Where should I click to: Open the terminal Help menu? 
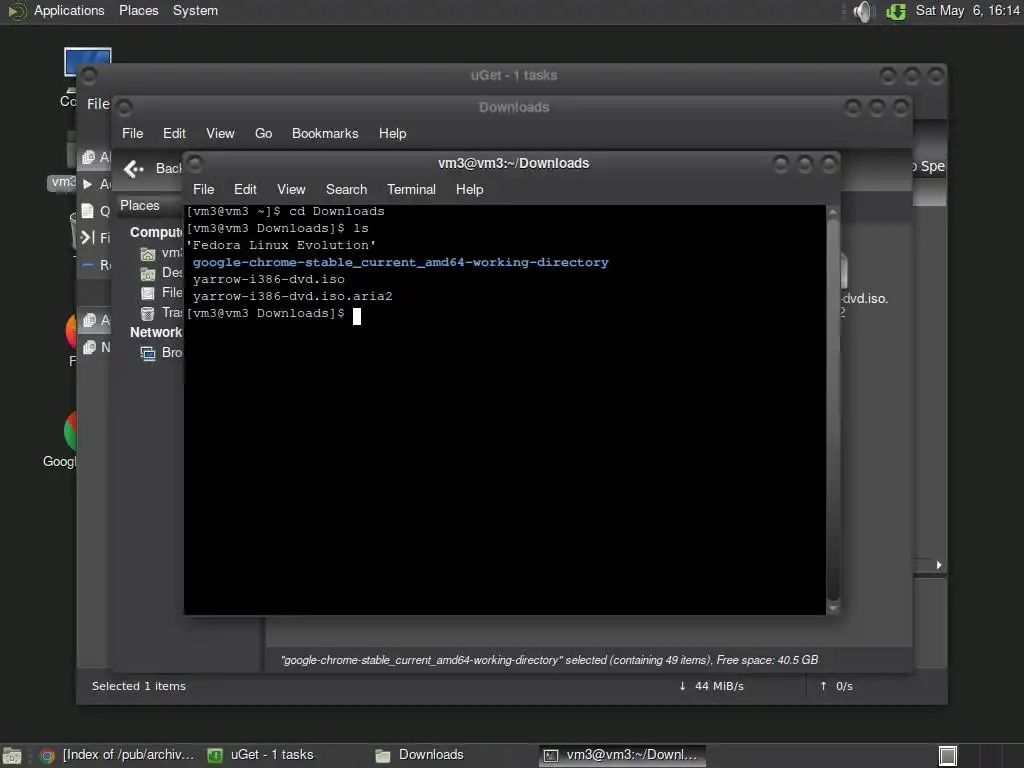pos(469,189)
